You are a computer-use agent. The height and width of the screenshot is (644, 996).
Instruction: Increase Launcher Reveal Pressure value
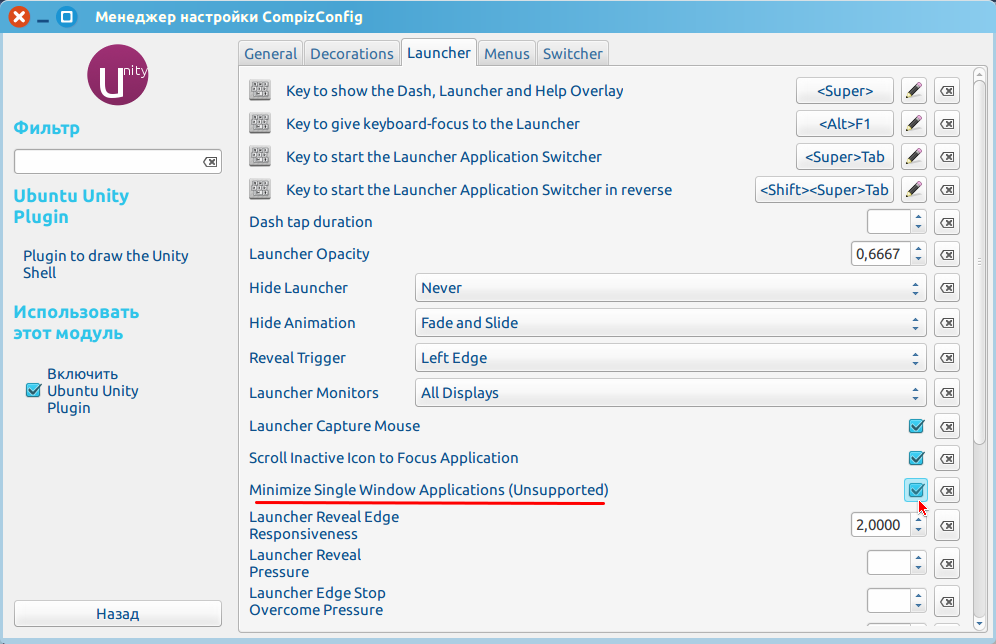tap(919, 558)
